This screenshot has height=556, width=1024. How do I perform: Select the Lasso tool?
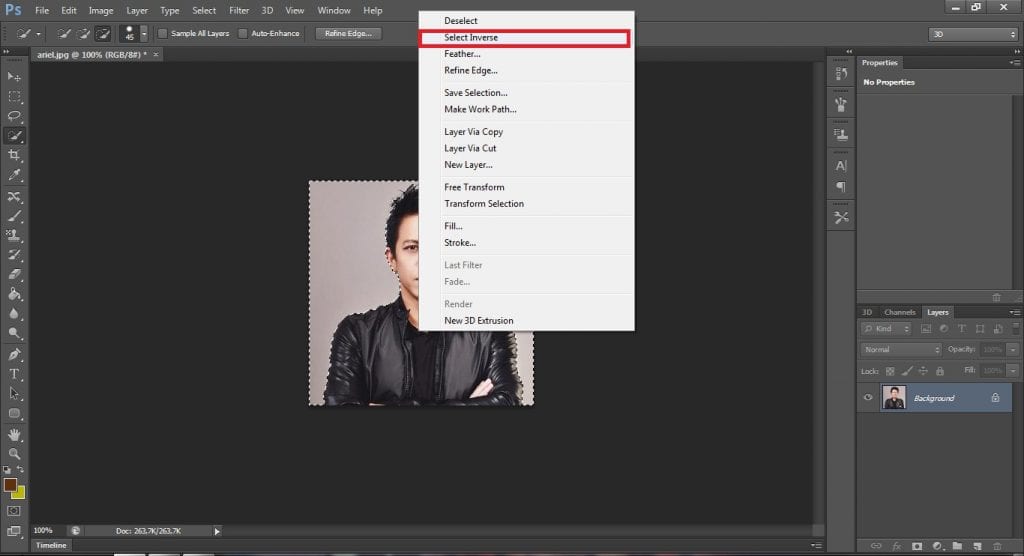point(14,116)
